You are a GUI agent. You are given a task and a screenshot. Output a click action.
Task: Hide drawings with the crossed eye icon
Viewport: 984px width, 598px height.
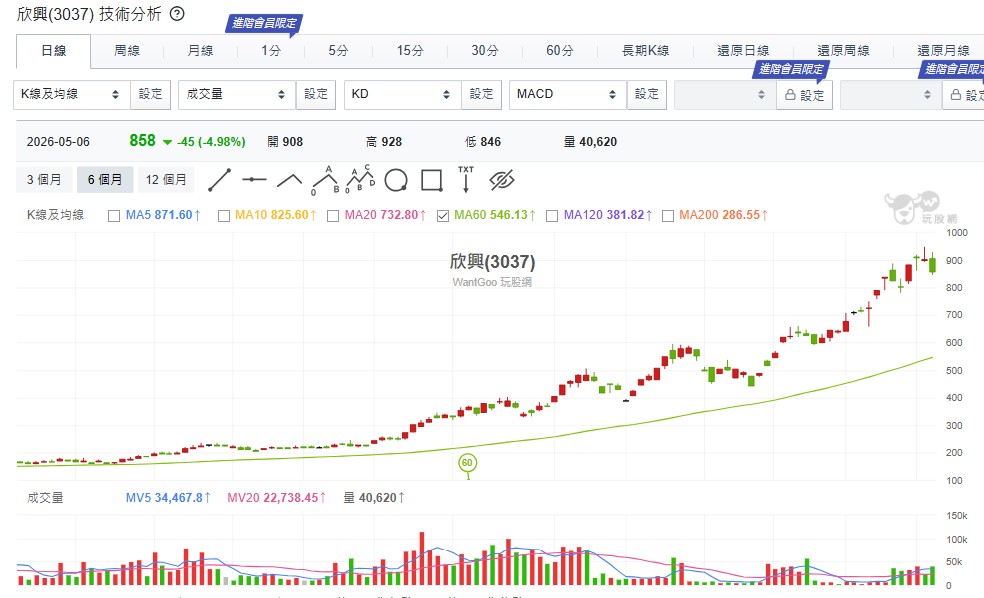tap(501, 180)
